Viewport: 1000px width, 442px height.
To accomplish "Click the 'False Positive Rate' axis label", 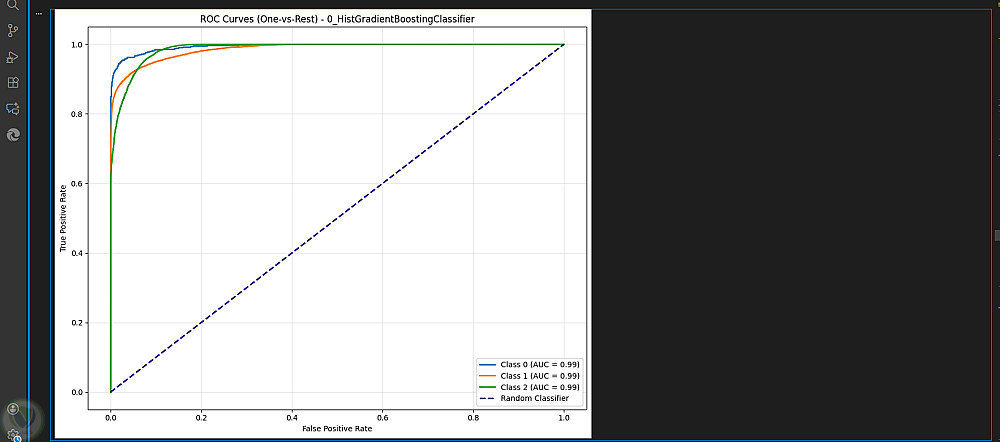I will 337,429.
